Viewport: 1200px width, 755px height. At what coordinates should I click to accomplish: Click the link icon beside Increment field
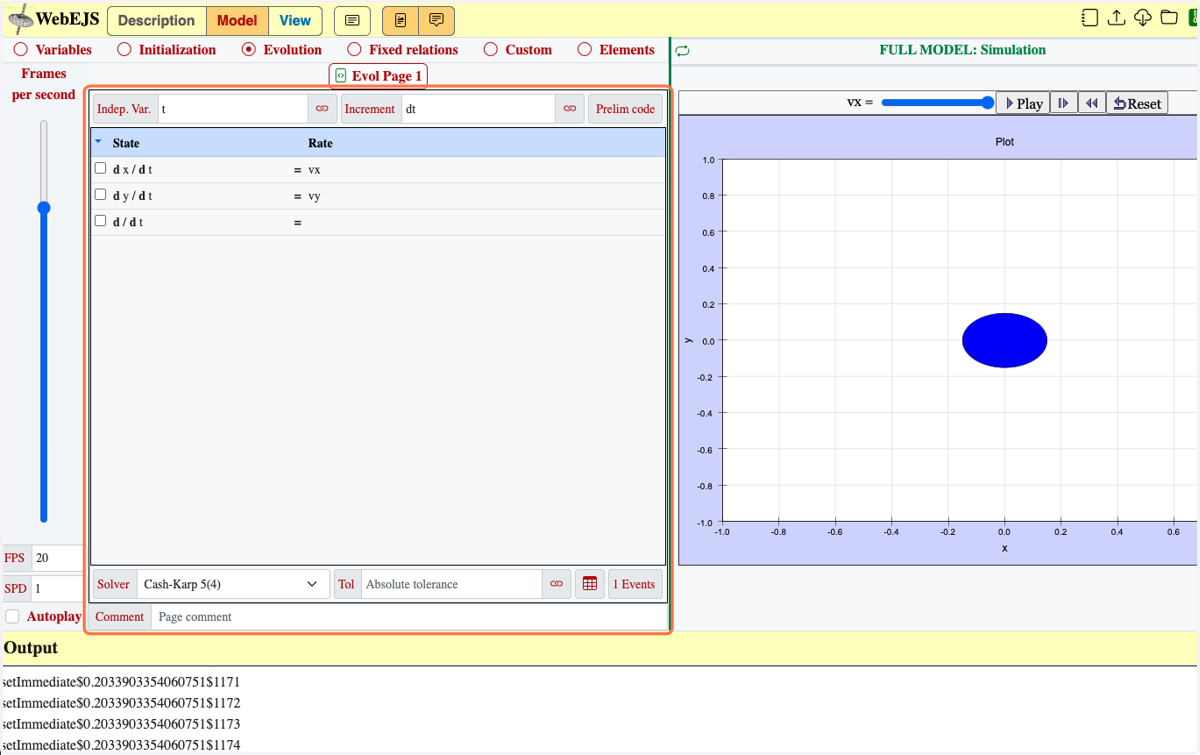570,109
